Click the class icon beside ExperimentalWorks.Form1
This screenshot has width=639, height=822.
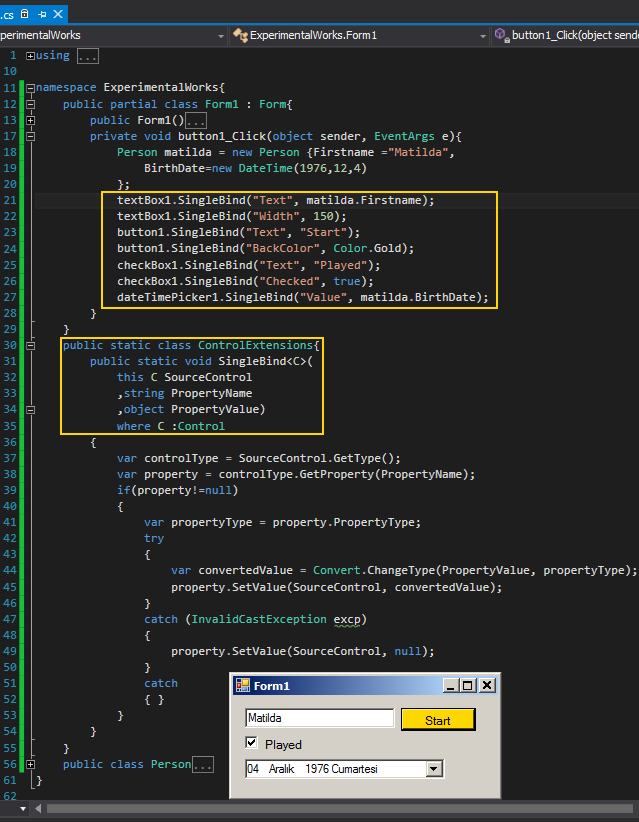click(x=240, y=35)
